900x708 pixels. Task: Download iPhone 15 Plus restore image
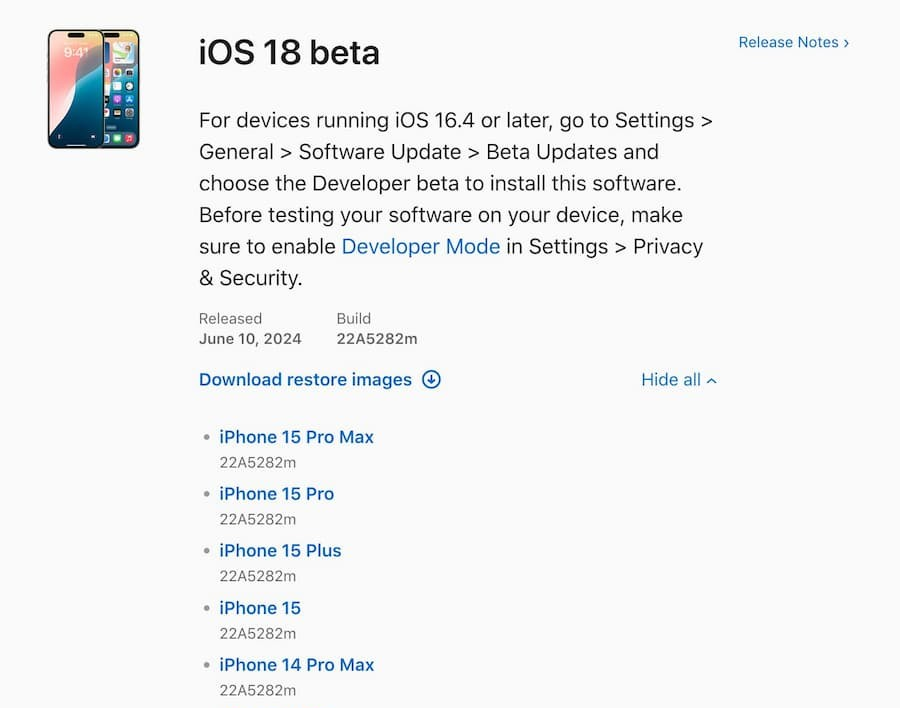coord(280,551)
